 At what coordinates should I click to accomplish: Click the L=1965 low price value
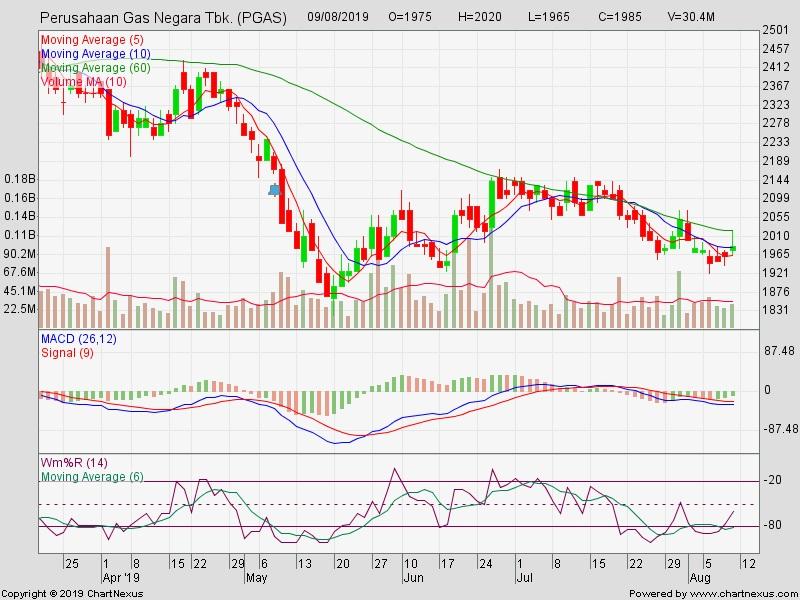point(548,17)
